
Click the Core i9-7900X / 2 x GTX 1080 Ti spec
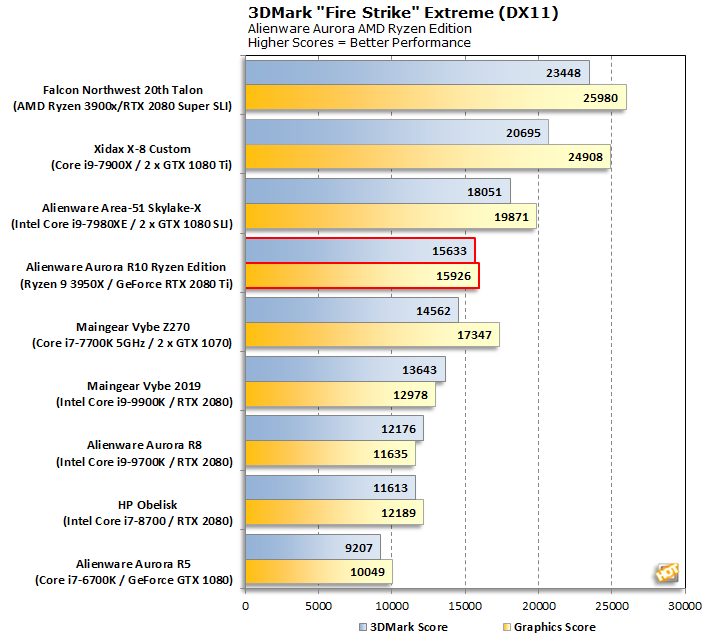(x=141, y=165)
